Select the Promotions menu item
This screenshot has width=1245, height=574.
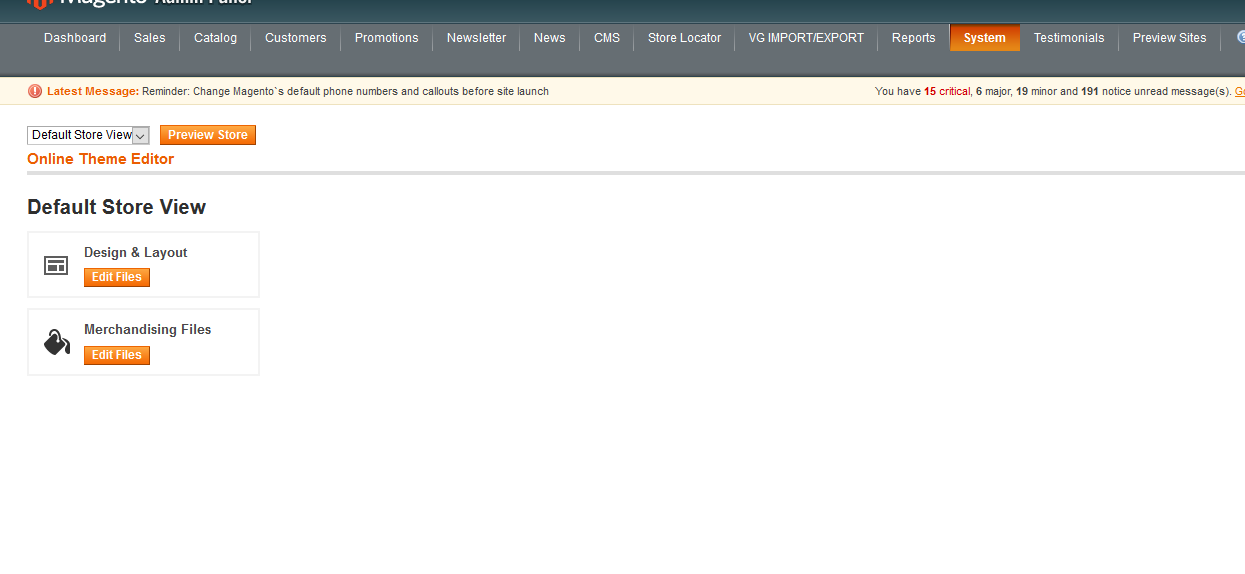387,38
